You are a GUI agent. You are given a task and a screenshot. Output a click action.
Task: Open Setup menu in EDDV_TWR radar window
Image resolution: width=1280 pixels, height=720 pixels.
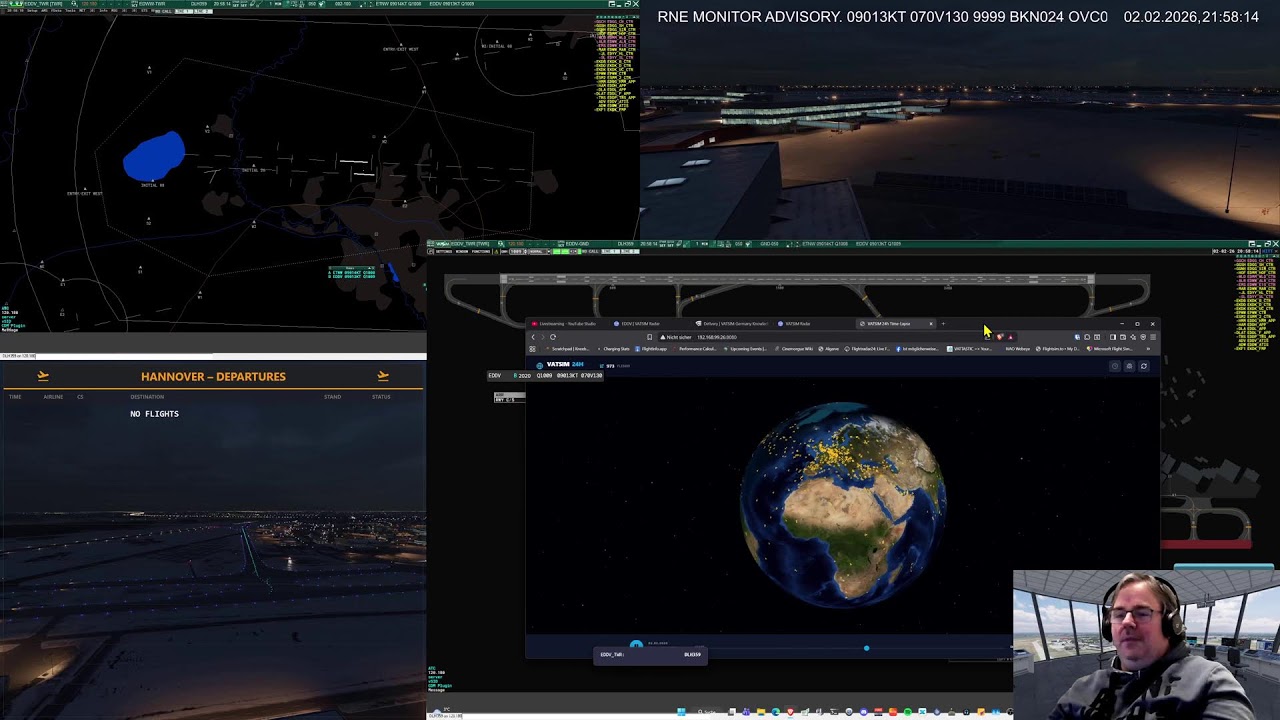[32, 11]
